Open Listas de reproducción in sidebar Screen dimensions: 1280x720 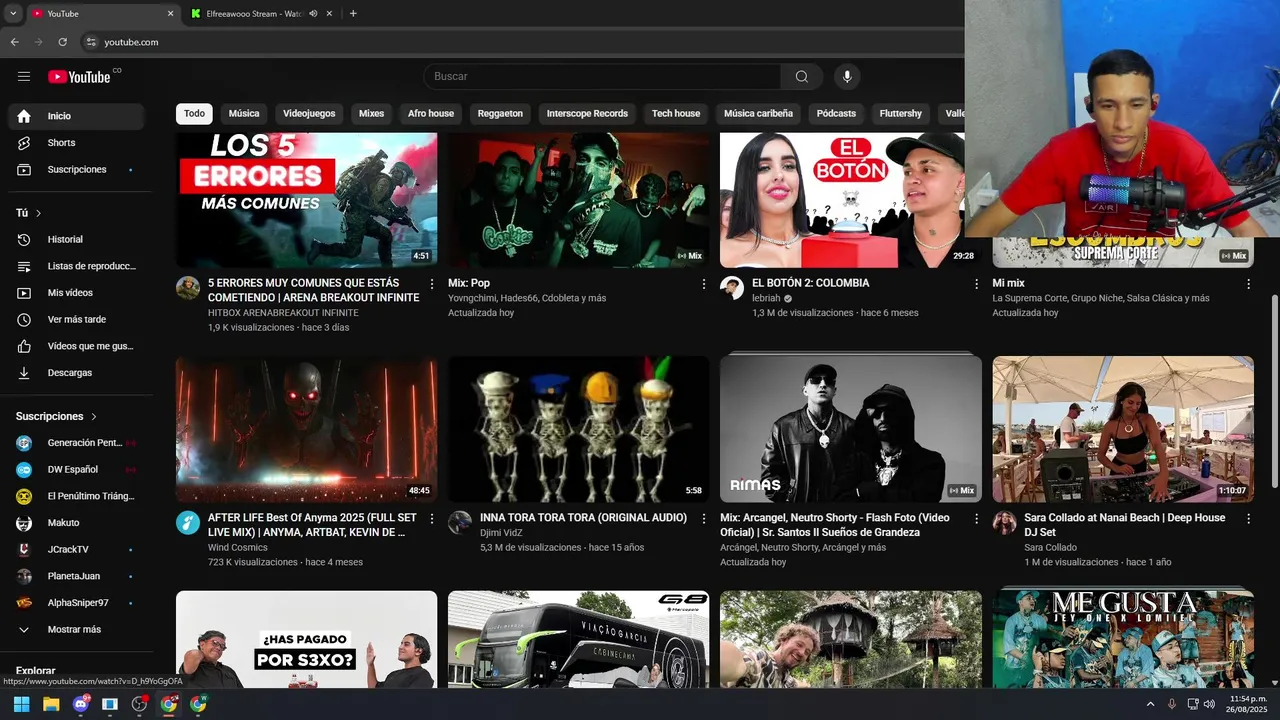pos(76,266)
